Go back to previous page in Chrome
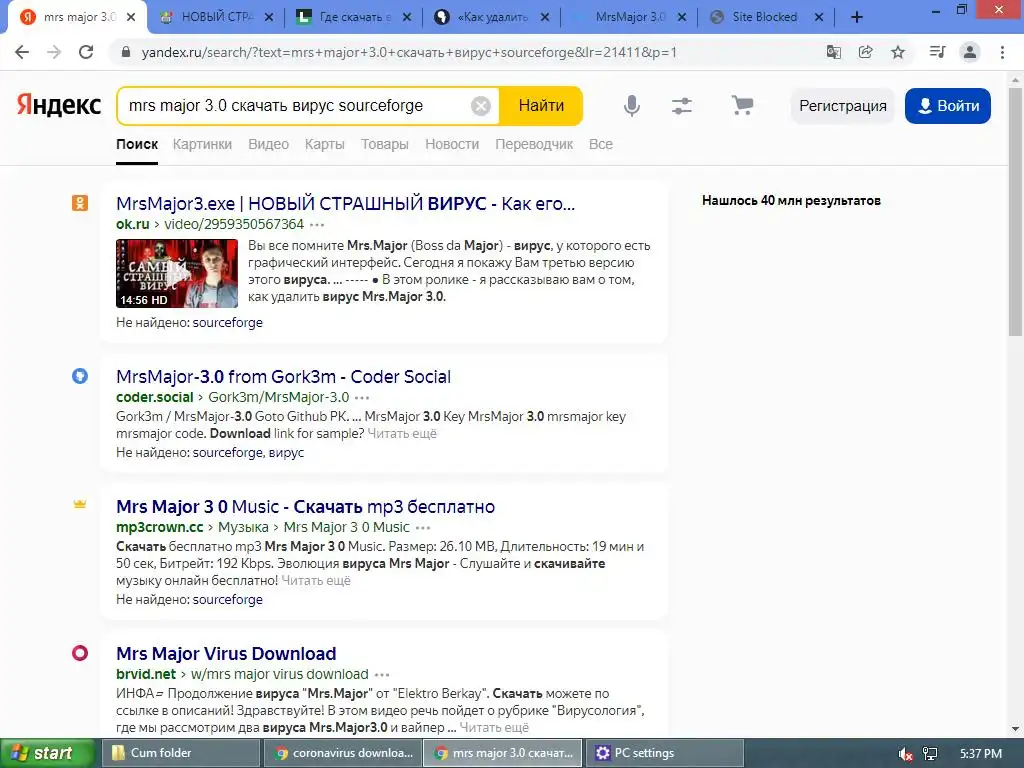The image size is (1024, 768). (22, 52)
